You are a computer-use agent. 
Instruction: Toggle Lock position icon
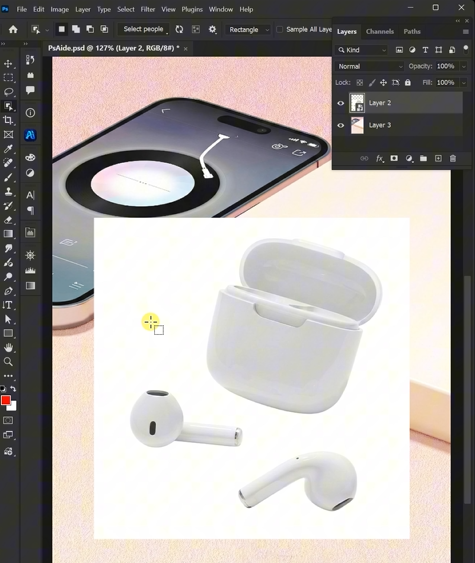tap(383, 83)
